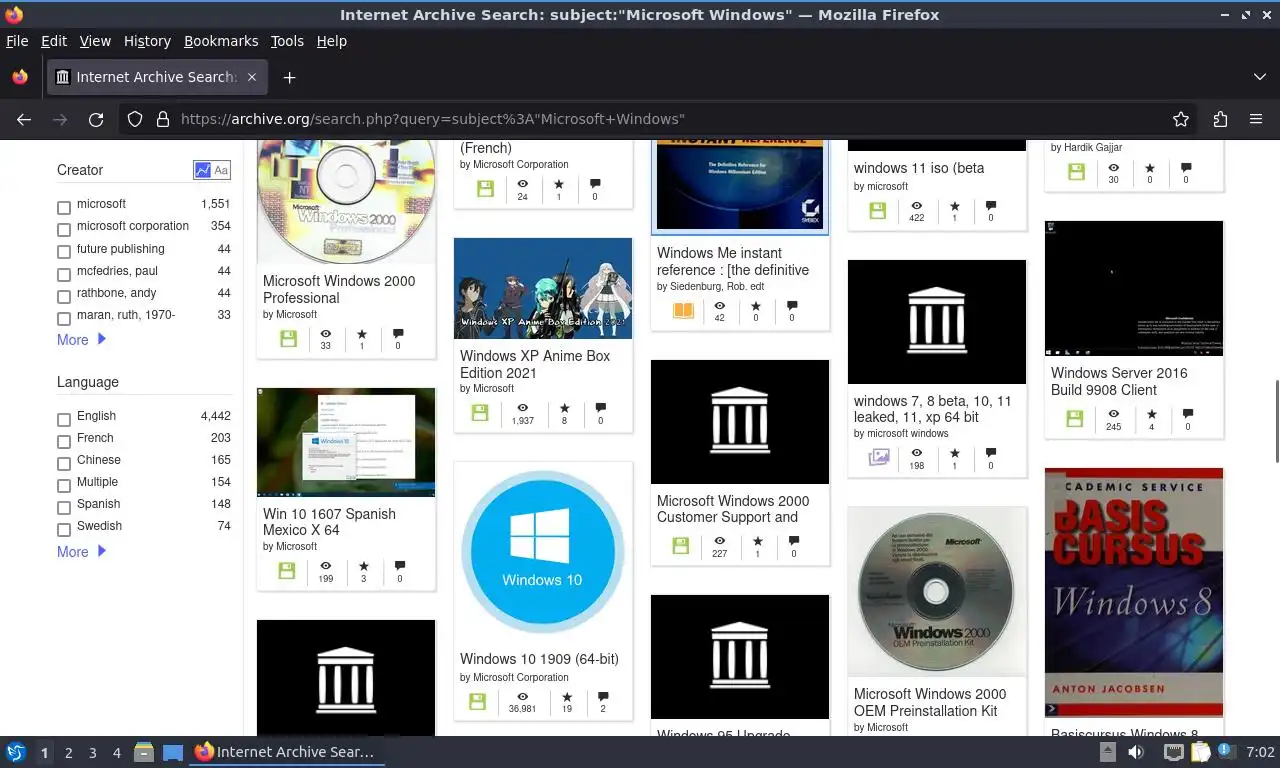
Task: Open the Edit menu
Action: [54, 41]
